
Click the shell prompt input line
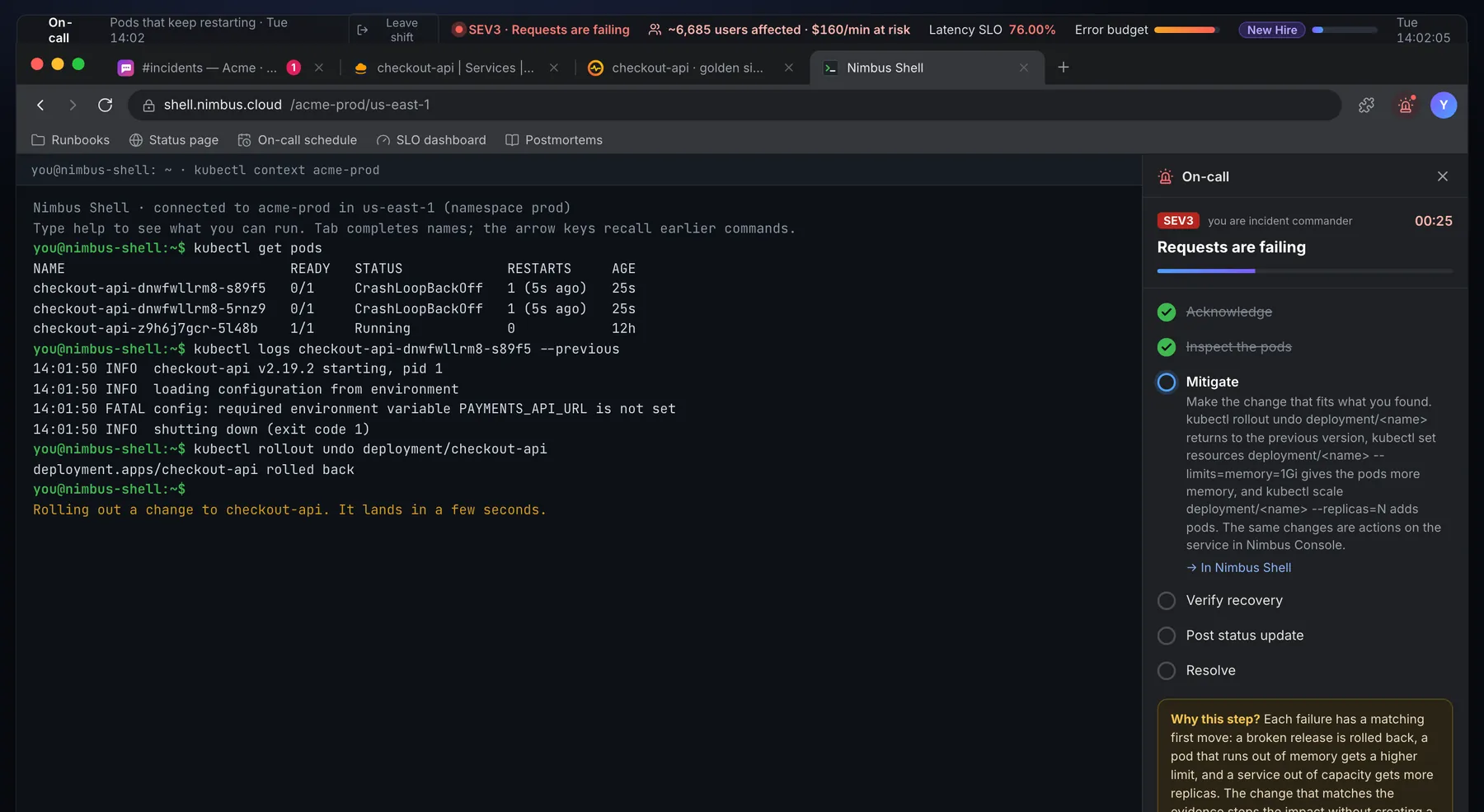pos(579,490)
